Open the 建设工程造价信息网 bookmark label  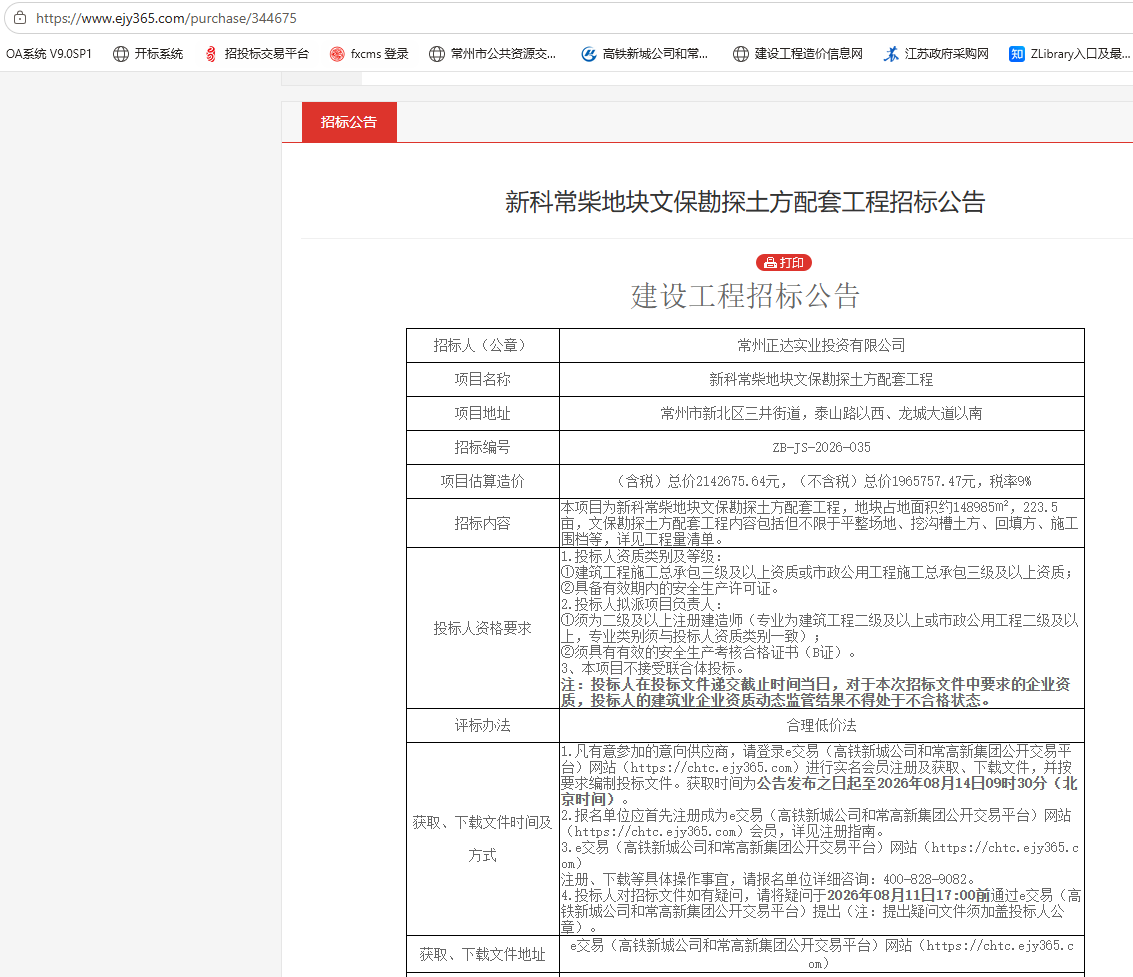(809, 53)
